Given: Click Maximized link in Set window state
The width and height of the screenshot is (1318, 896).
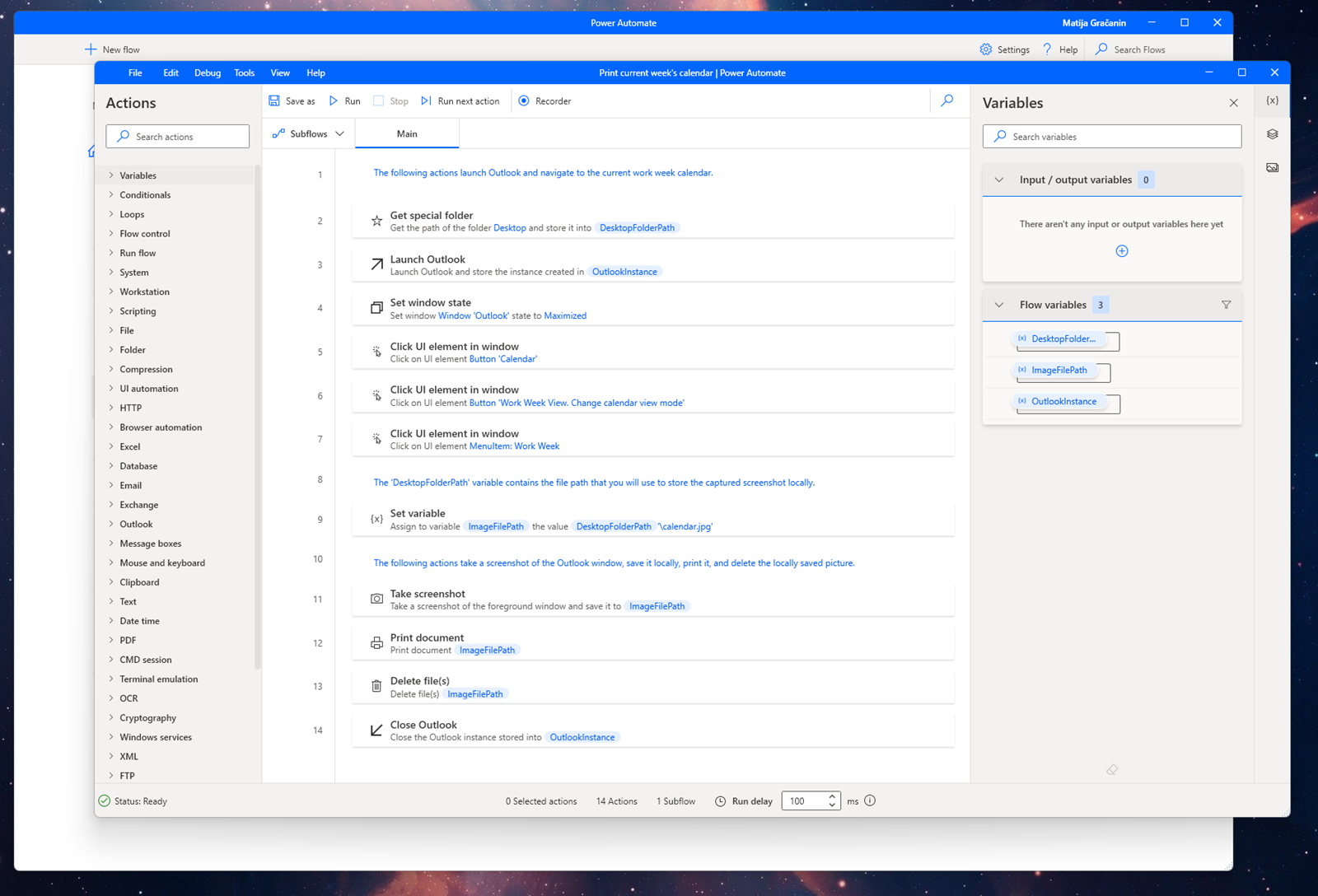Looking at the screenshot, I should click(565, 315).
